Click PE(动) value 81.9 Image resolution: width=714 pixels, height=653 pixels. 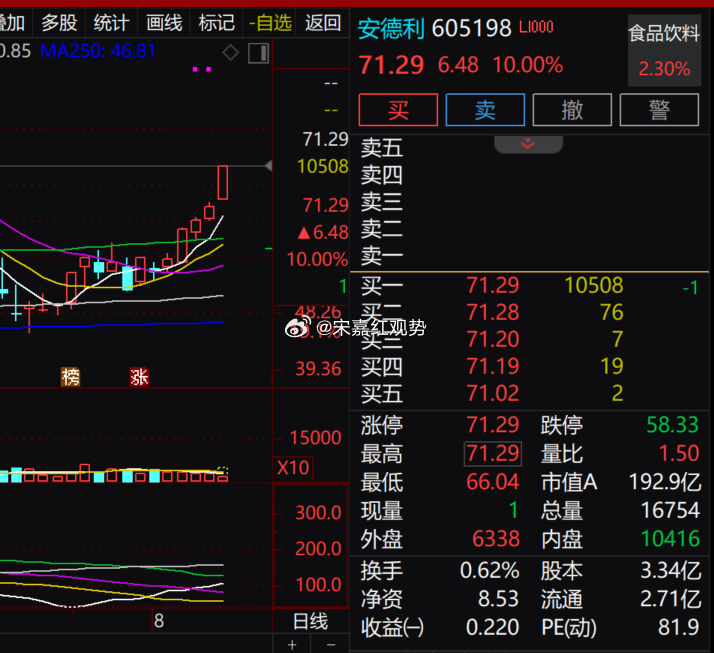click(x=678, y=628)
